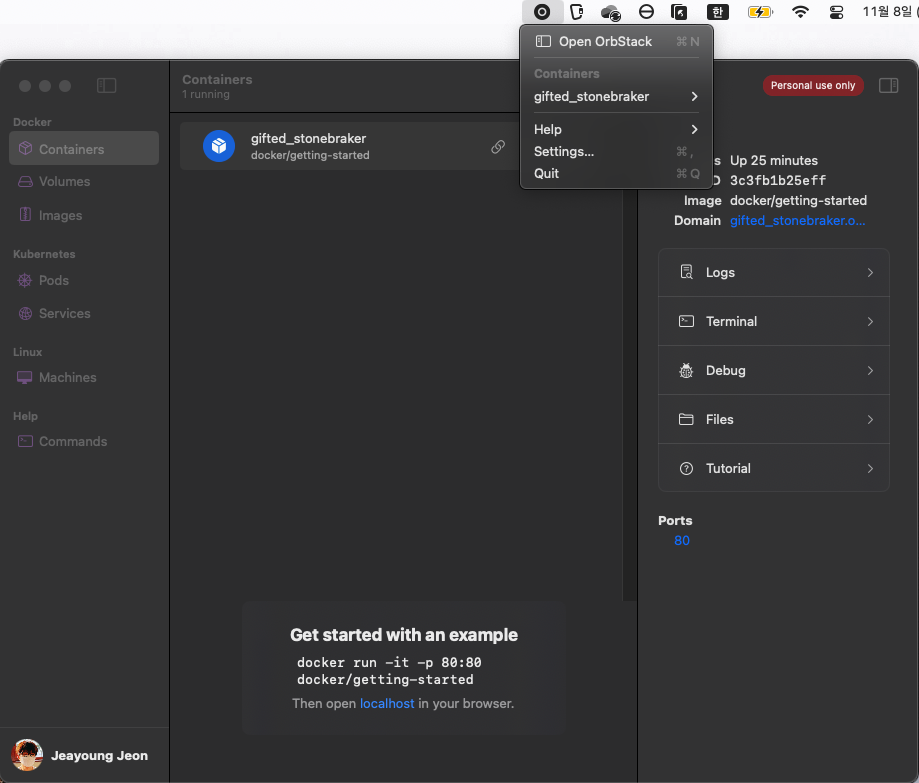Viewport: 919px width, 783px height.
Task: Open Containers in the sidebar
Action: tap(84, 149)
